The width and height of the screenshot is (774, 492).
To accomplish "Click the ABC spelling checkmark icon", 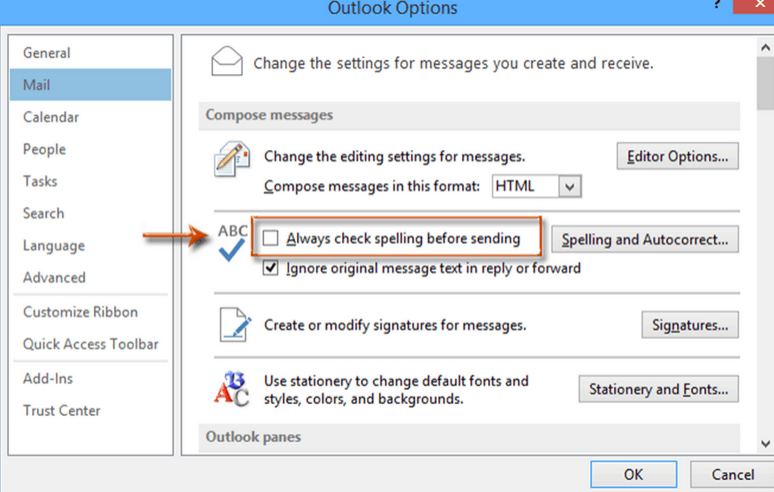I will [x=232, y=242].
